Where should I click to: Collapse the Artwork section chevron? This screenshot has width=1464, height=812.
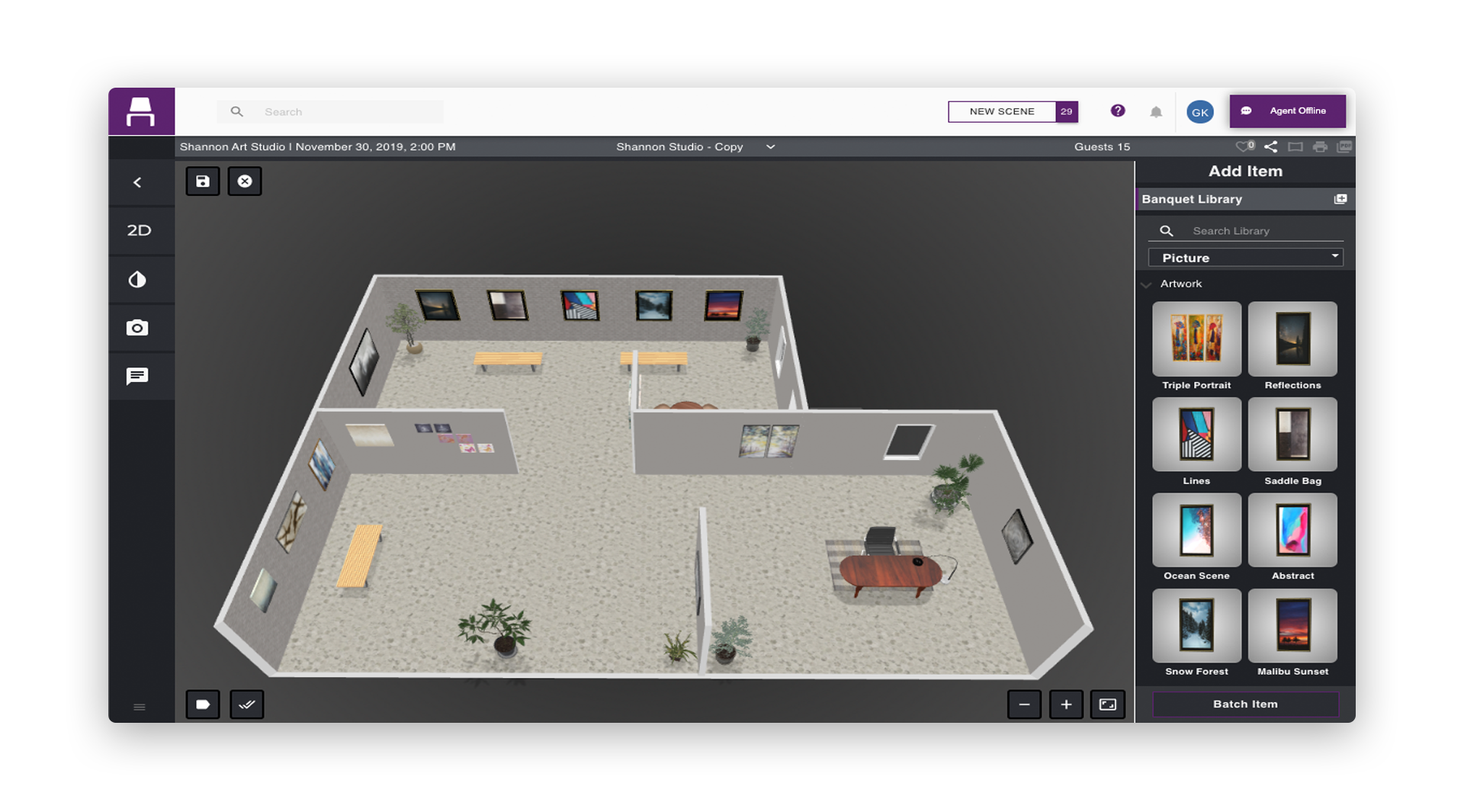point(1146,284)
